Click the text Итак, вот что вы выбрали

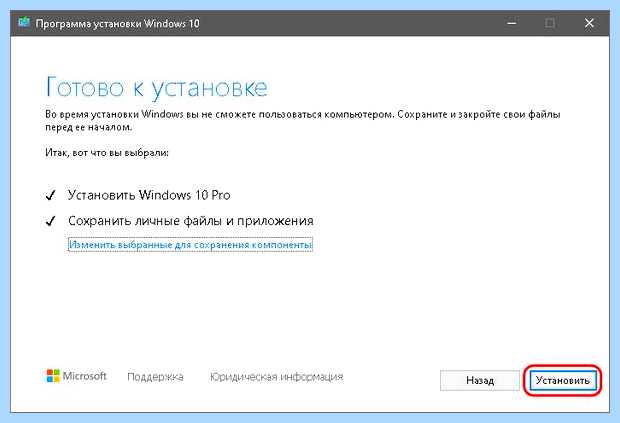coord(107,153)
